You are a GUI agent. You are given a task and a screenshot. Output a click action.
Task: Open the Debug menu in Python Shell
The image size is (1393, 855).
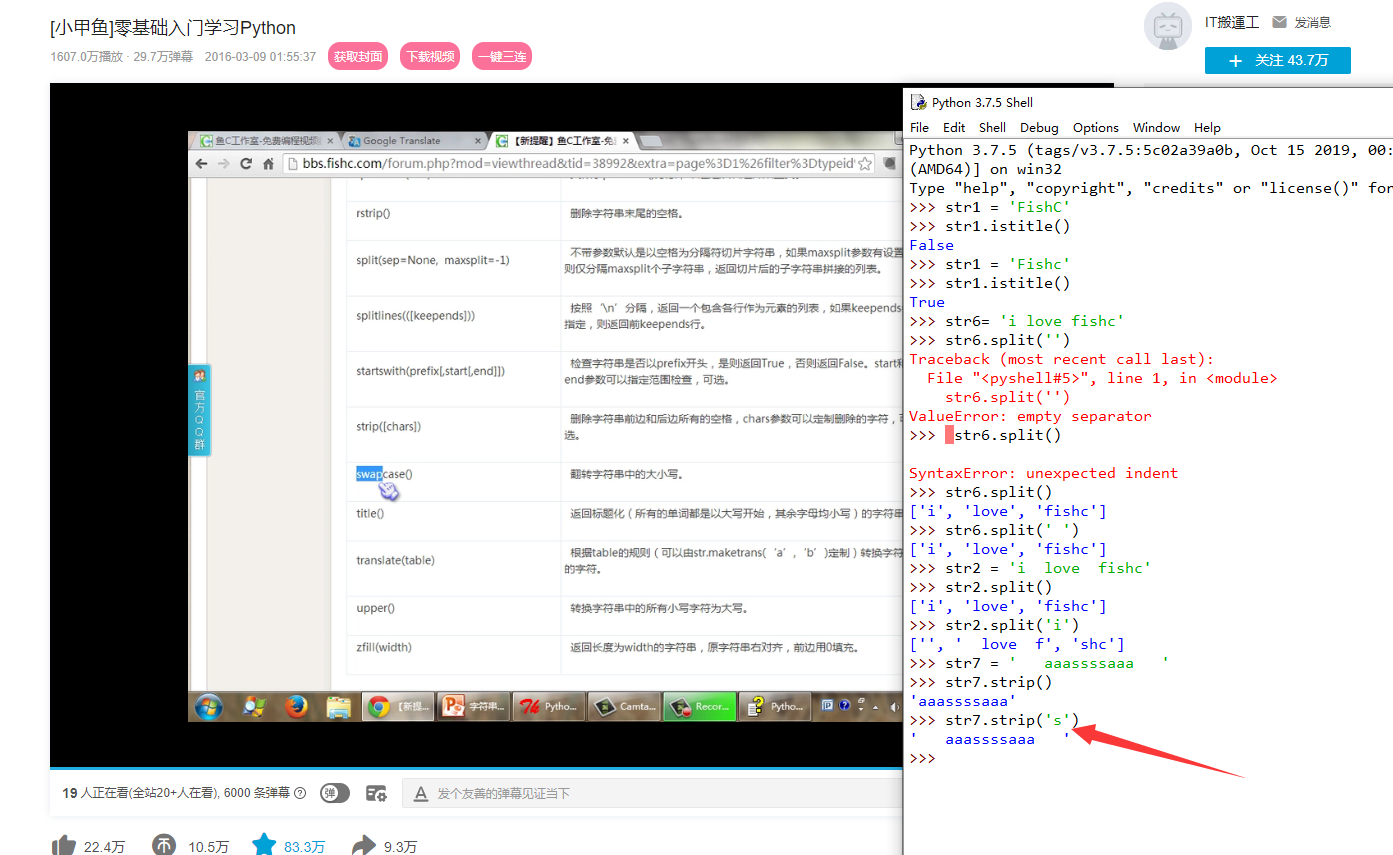(x=1039, y=127)
